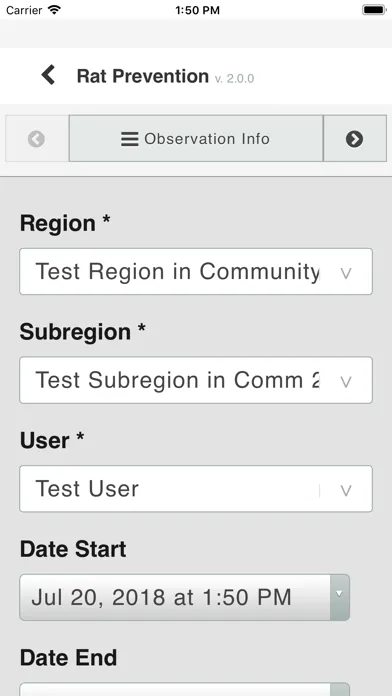
Task: Open the User select showing Test User
Action: click(x=196, y=489)
